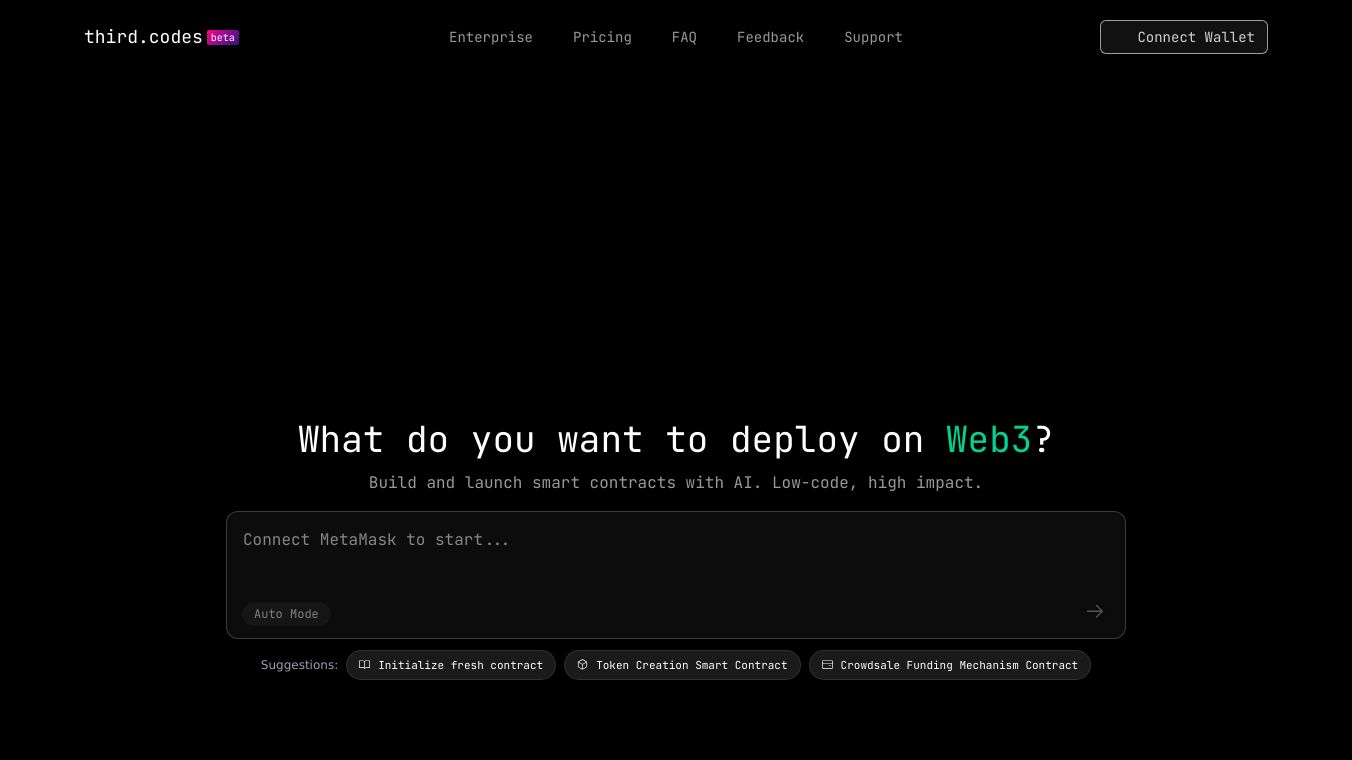Click the beta badge beside the logo

point(223,38)
